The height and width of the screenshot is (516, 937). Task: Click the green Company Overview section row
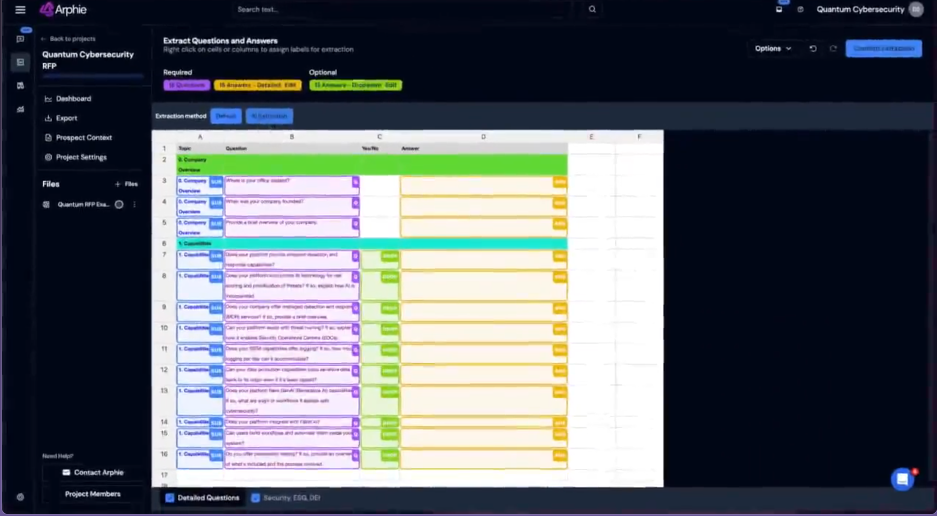point(372,164)
